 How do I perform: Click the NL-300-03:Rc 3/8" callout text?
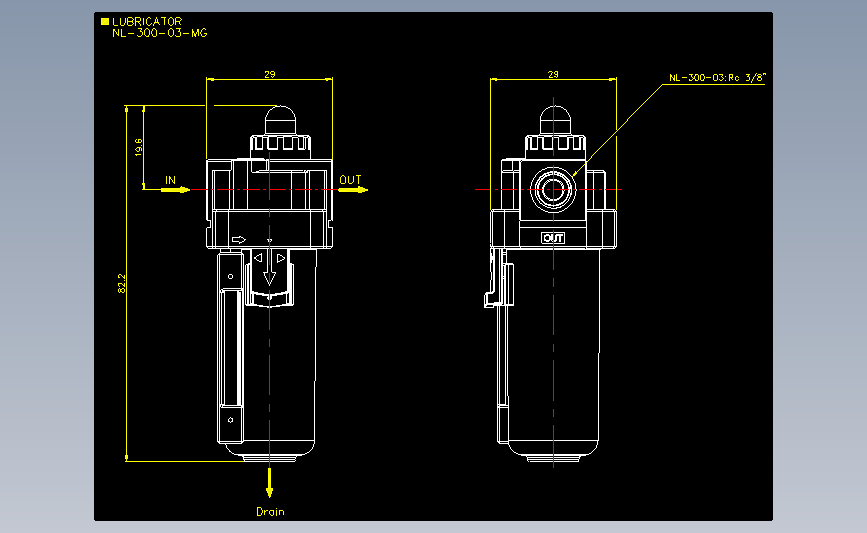(x=717, y=77)
